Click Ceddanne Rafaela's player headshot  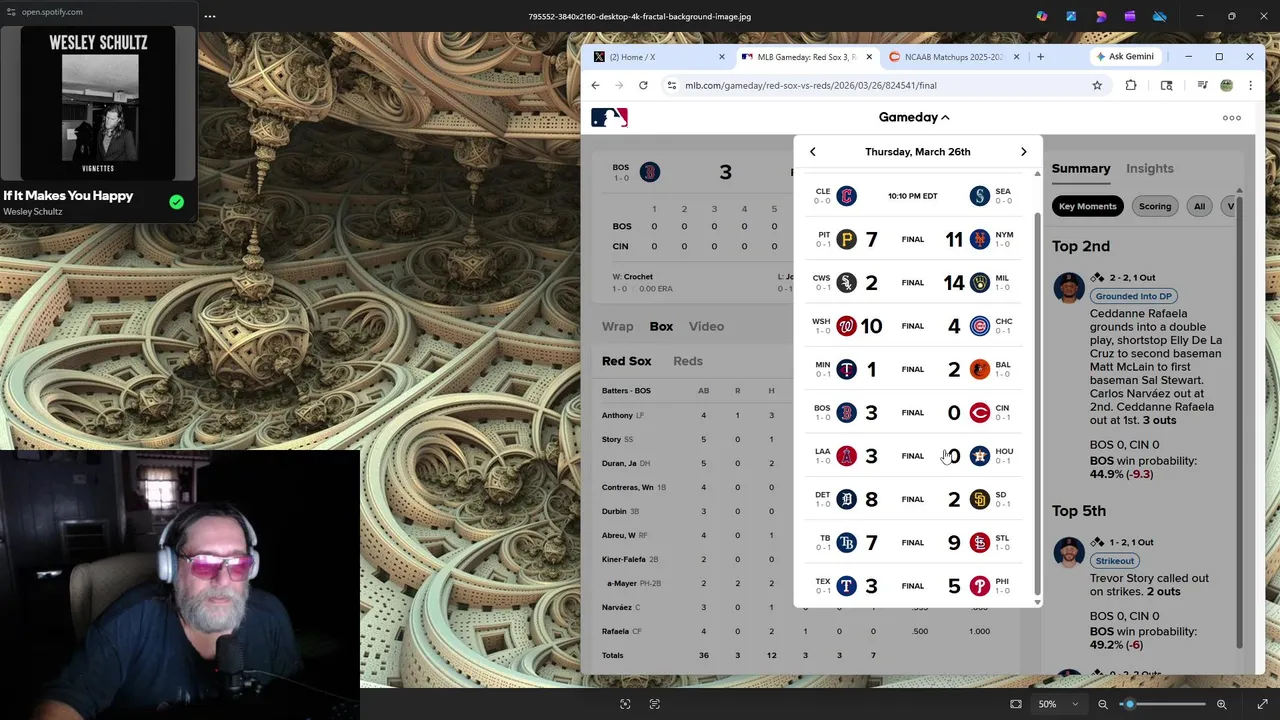[x=1069, y=287]
